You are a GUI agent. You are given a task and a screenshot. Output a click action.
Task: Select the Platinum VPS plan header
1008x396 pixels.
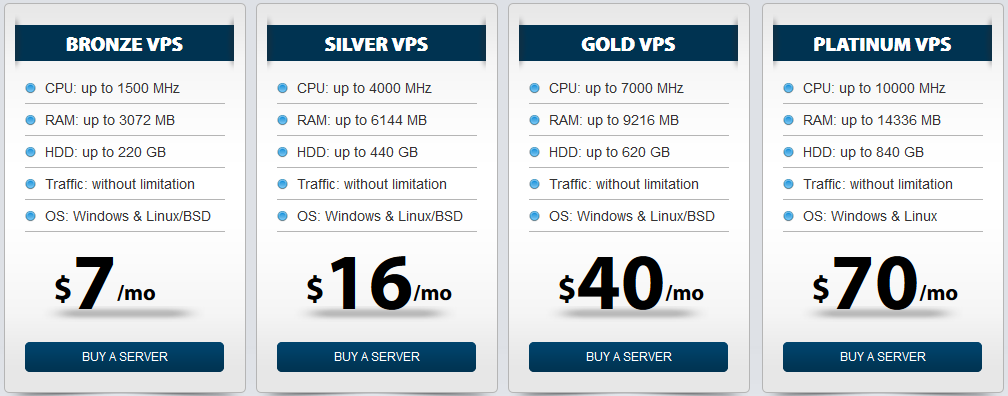[882, 44]
